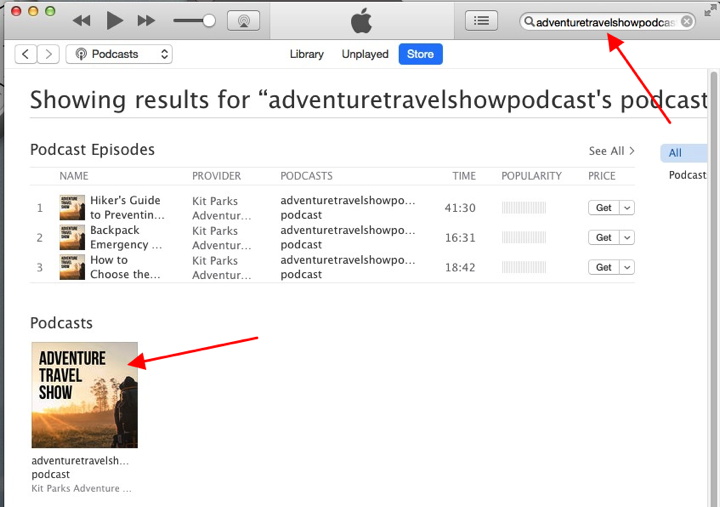Sort by the PODCASTS column header
This screenshot has width=720, height=507.
(306, 176)
